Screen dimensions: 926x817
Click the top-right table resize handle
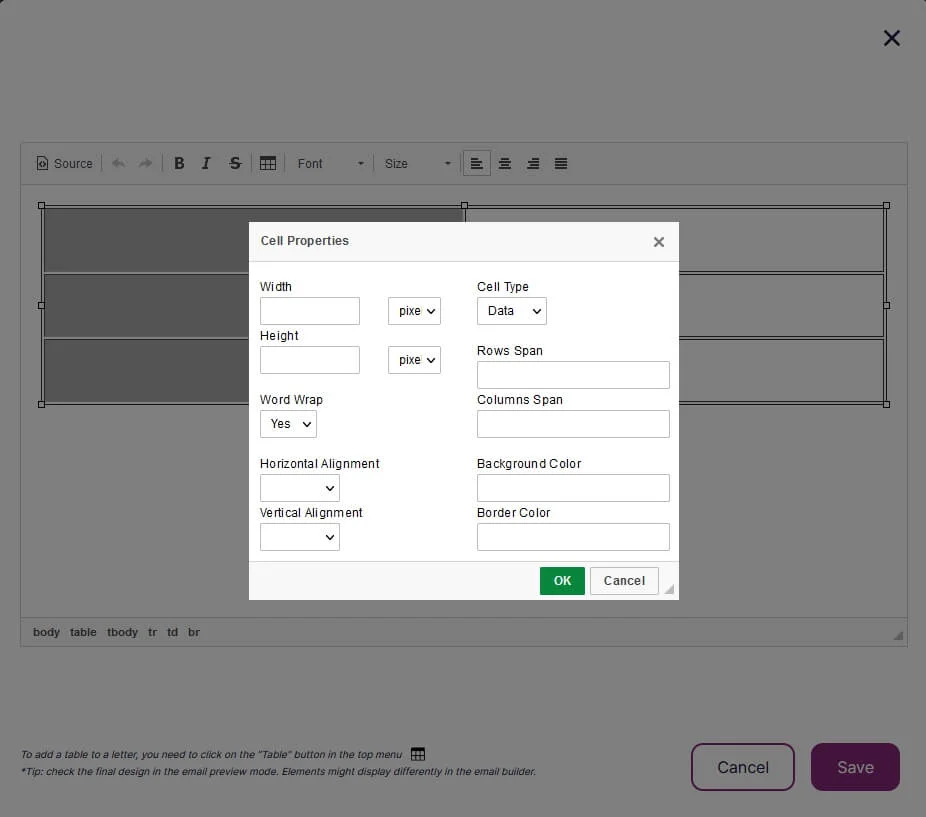click(x=886, y=206)
